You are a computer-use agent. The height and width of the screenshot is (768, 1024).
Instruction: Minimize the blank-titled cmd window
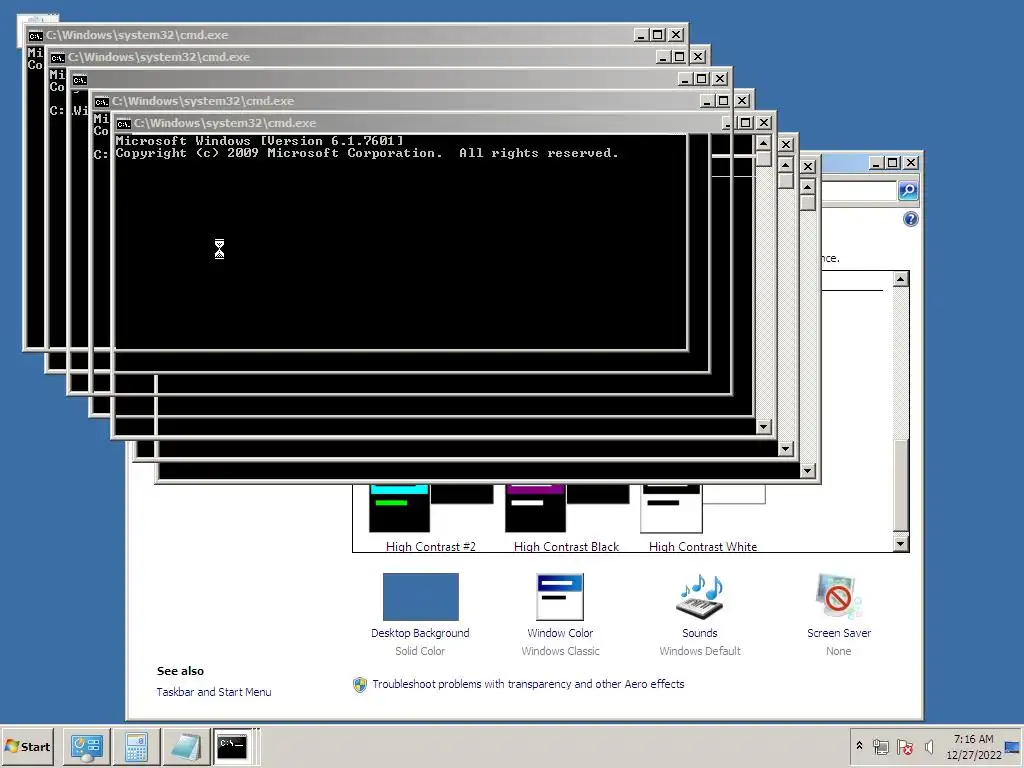click(x=685, y=79)
